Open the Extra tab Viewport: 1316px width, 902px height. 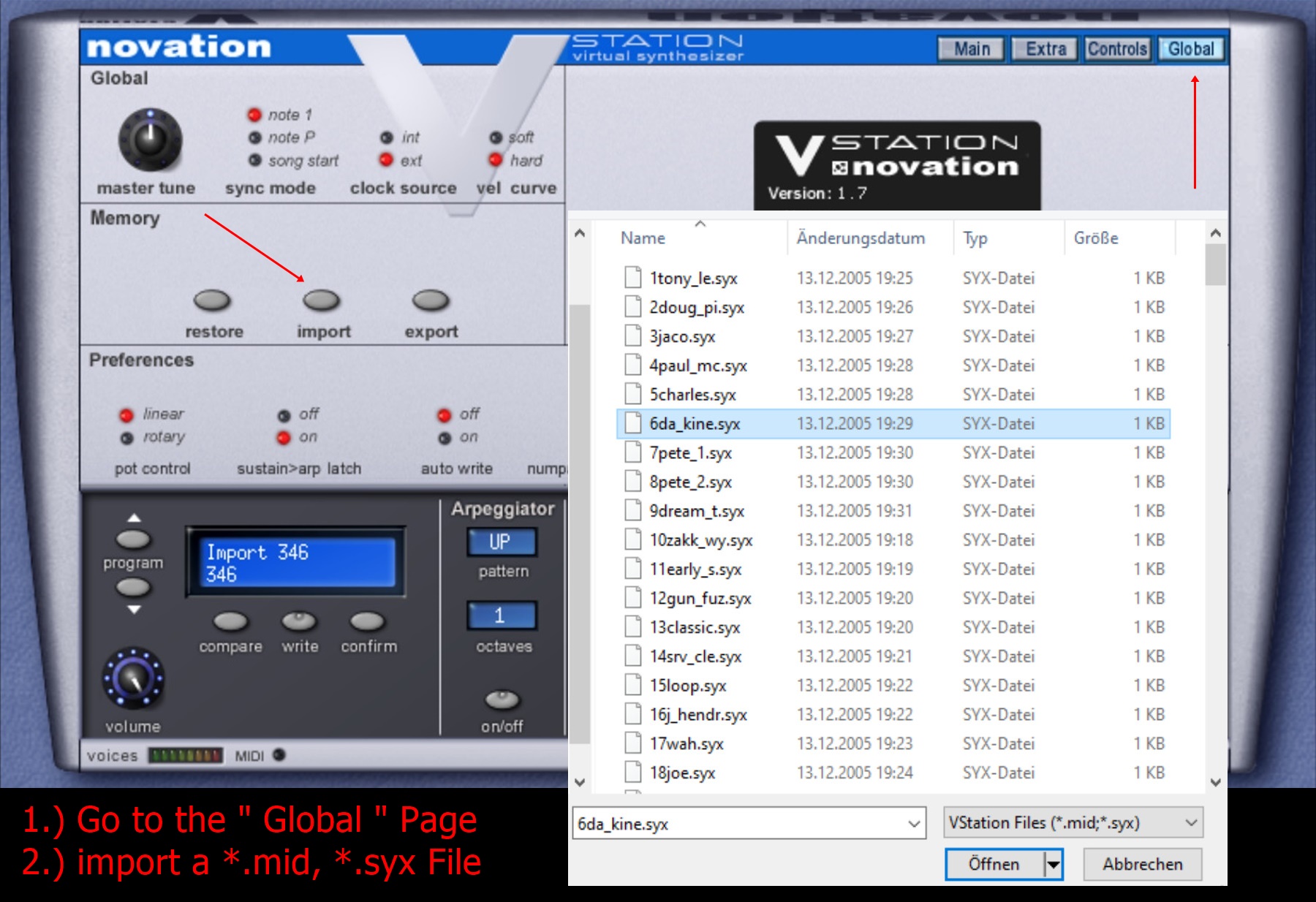click(1045, 49)
